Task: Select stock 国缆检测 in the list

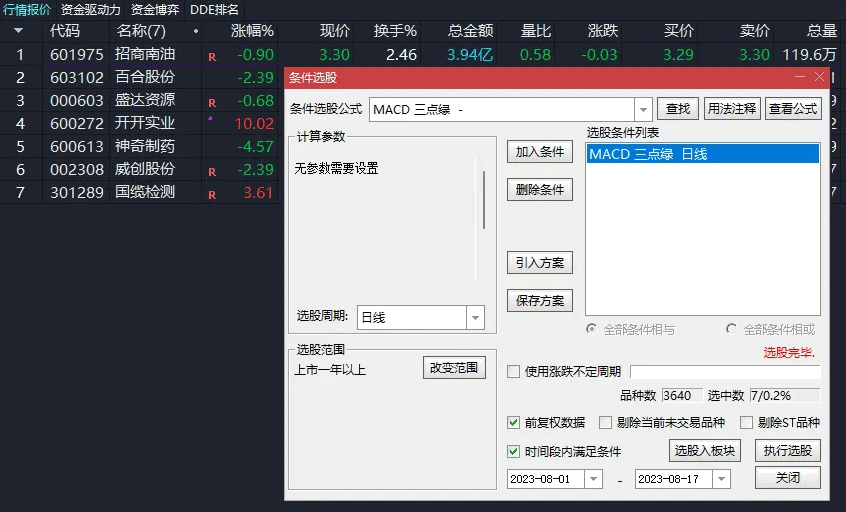Action: 145,192
